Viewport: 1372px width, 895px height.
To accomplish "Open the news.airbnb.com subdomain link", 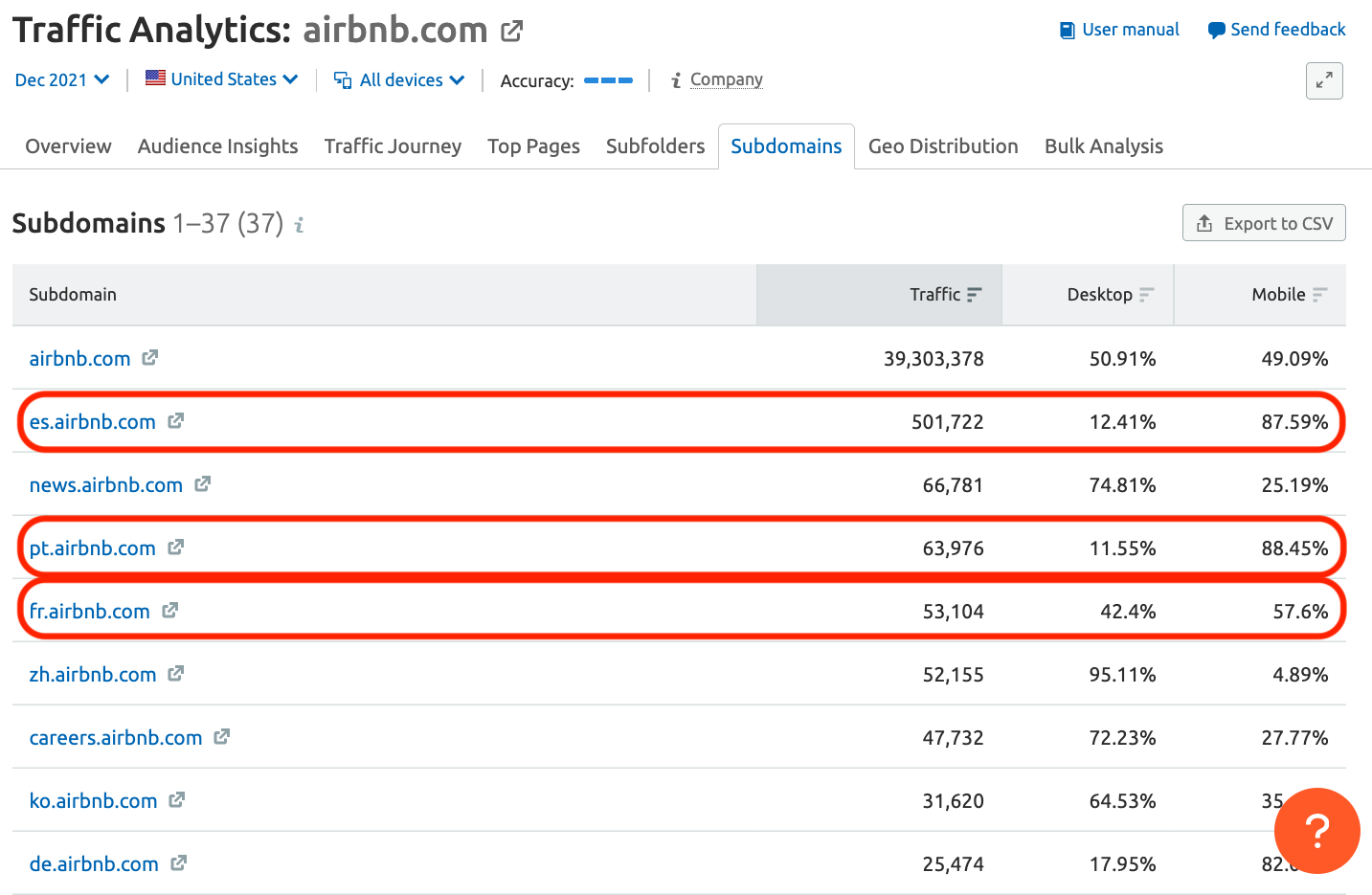I will [x=105, y=485].
